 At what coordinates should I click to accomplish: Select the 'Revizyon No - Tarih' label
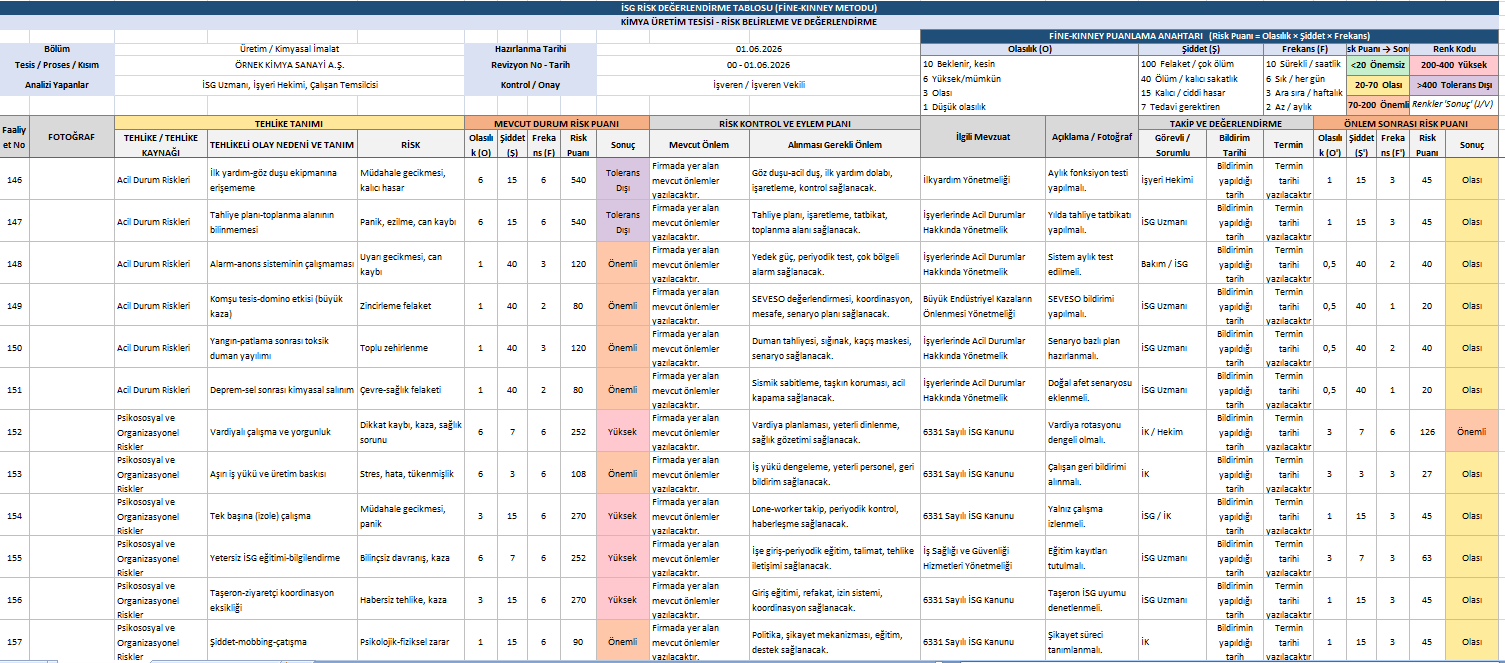(530, 65)
